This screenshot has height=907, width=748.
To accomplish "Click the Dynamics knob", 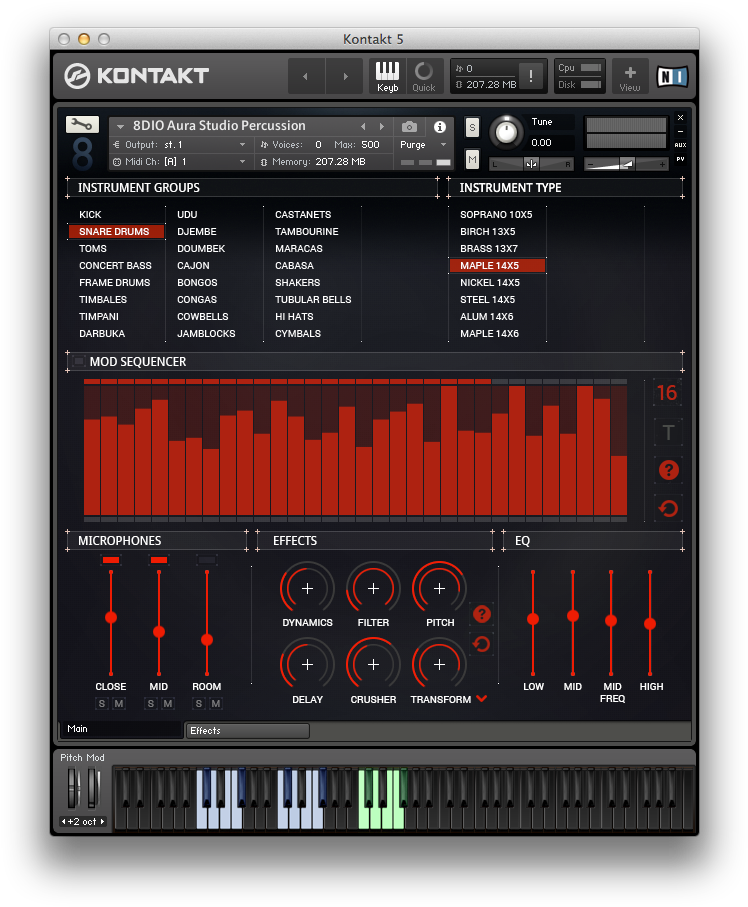I will [x=307, y=588].
